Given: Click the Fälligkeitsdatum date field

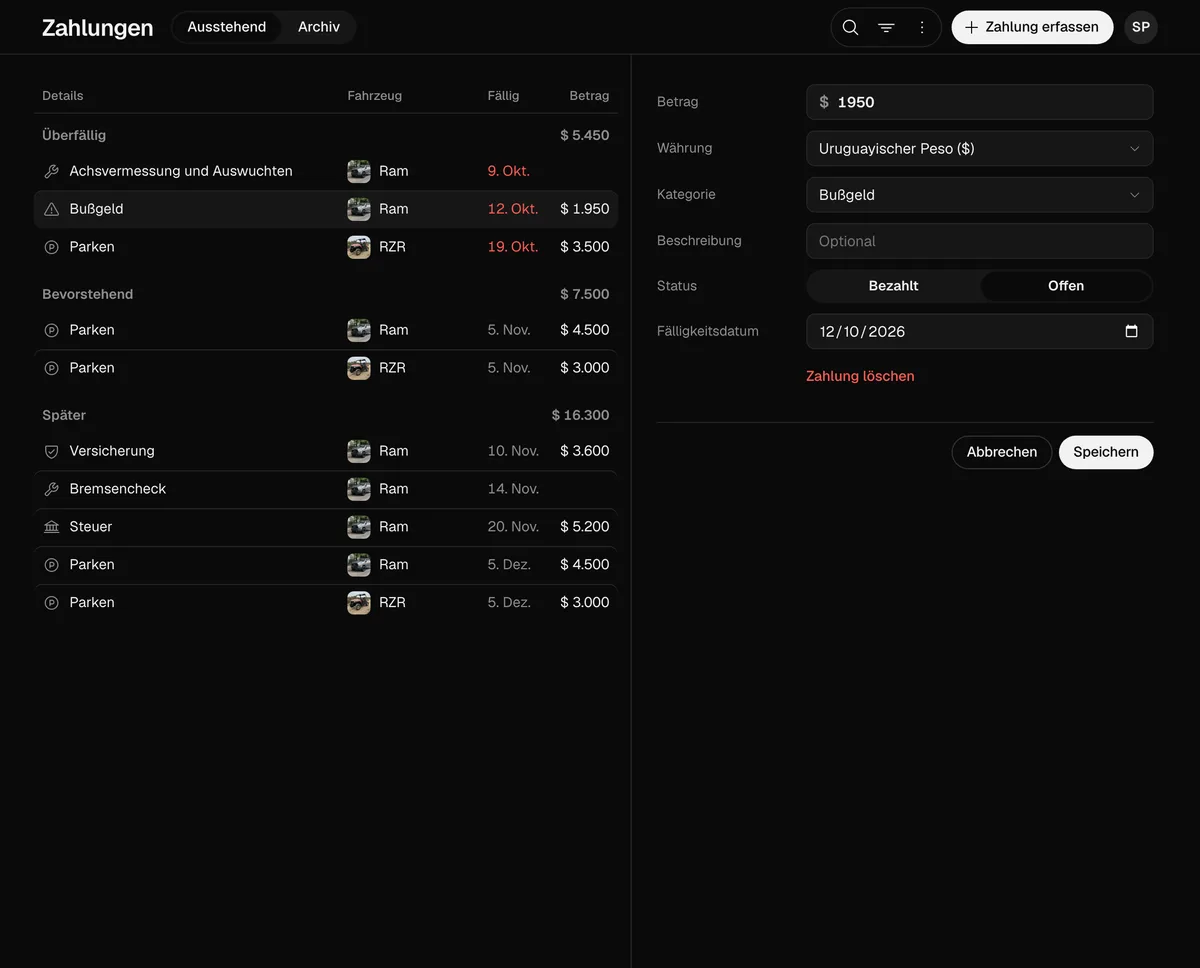Looking at the screenshot, I should (980, 332).
